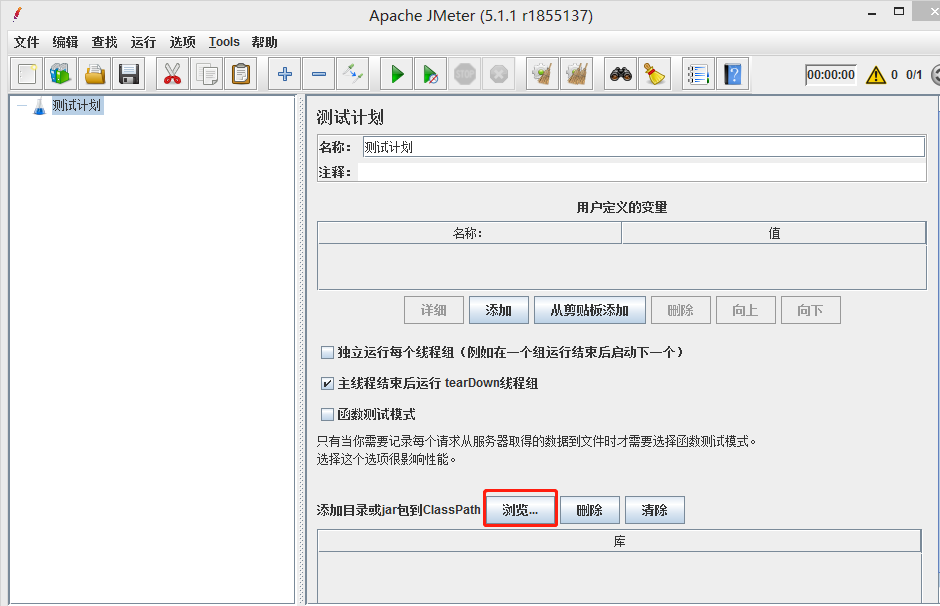Click the Shutdown test icon

499,74
